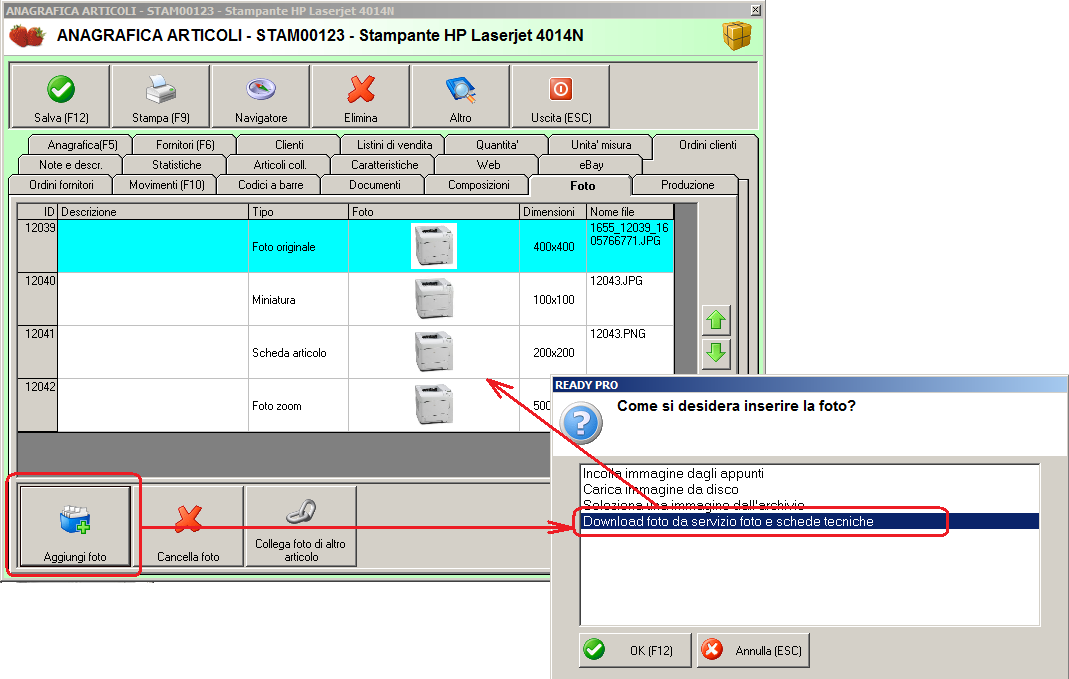Click Annulla (ESC) in Ready Pro dialog
This screenshot has height=679, width=1069.
pos(753,650)
